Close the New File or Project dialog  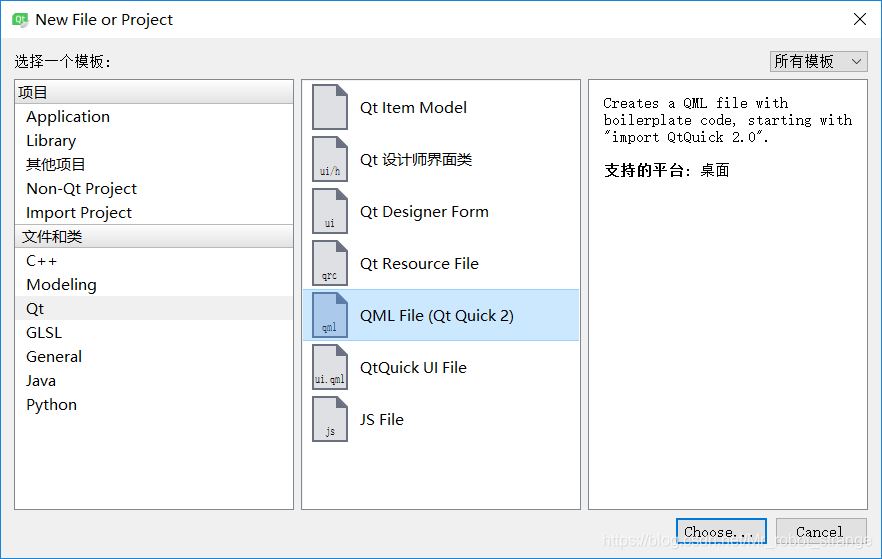(860, 19)
